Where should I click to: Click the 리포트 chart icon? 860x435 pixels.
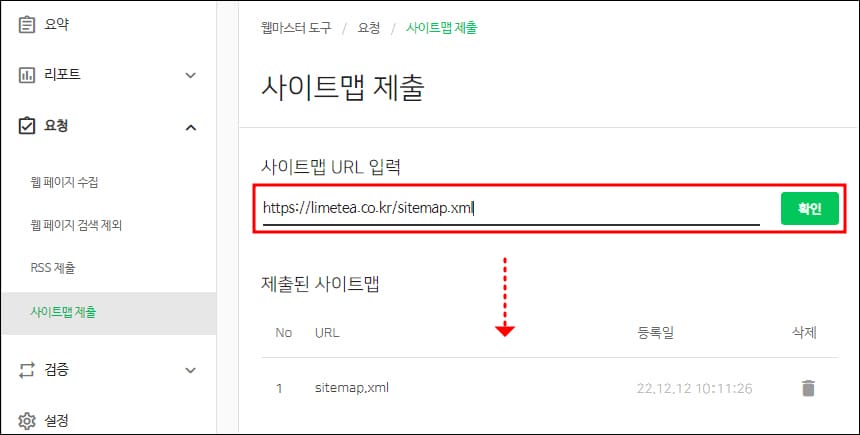[26, 75]
